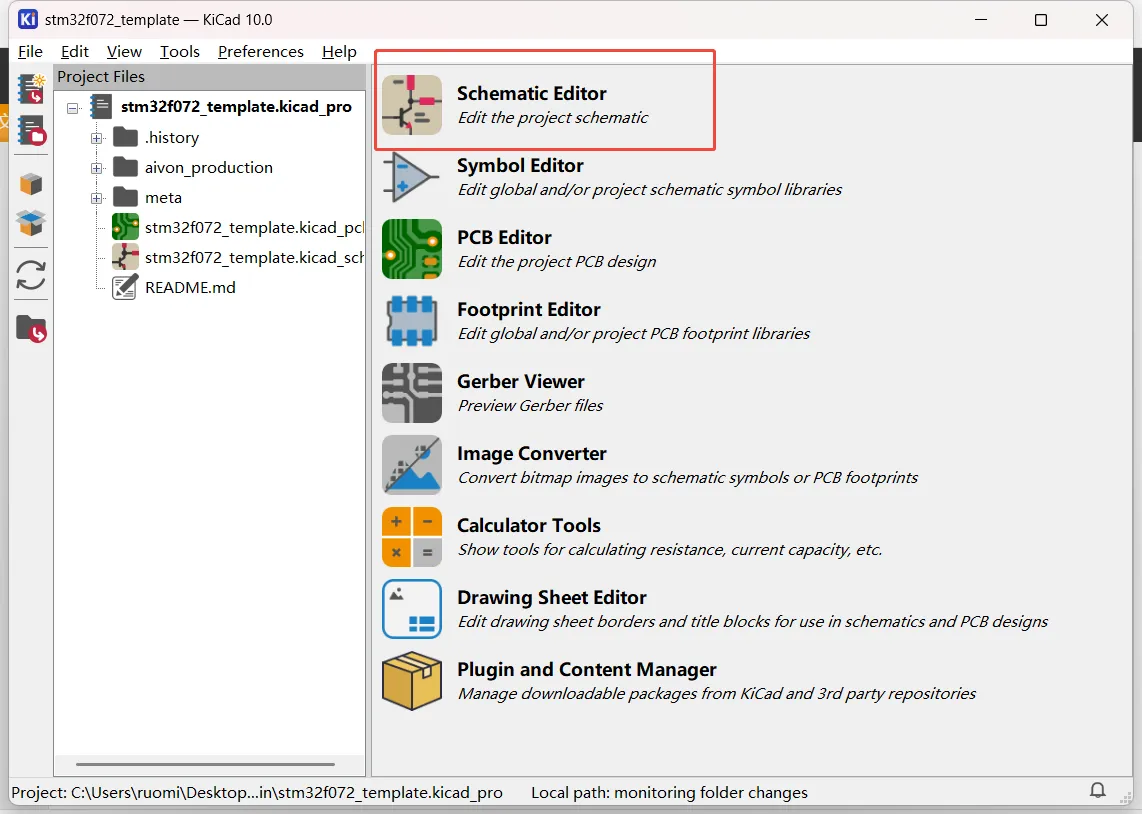The image size is (1142, 814).
Task: Close the KiCad window
Action: [1102, 20]
